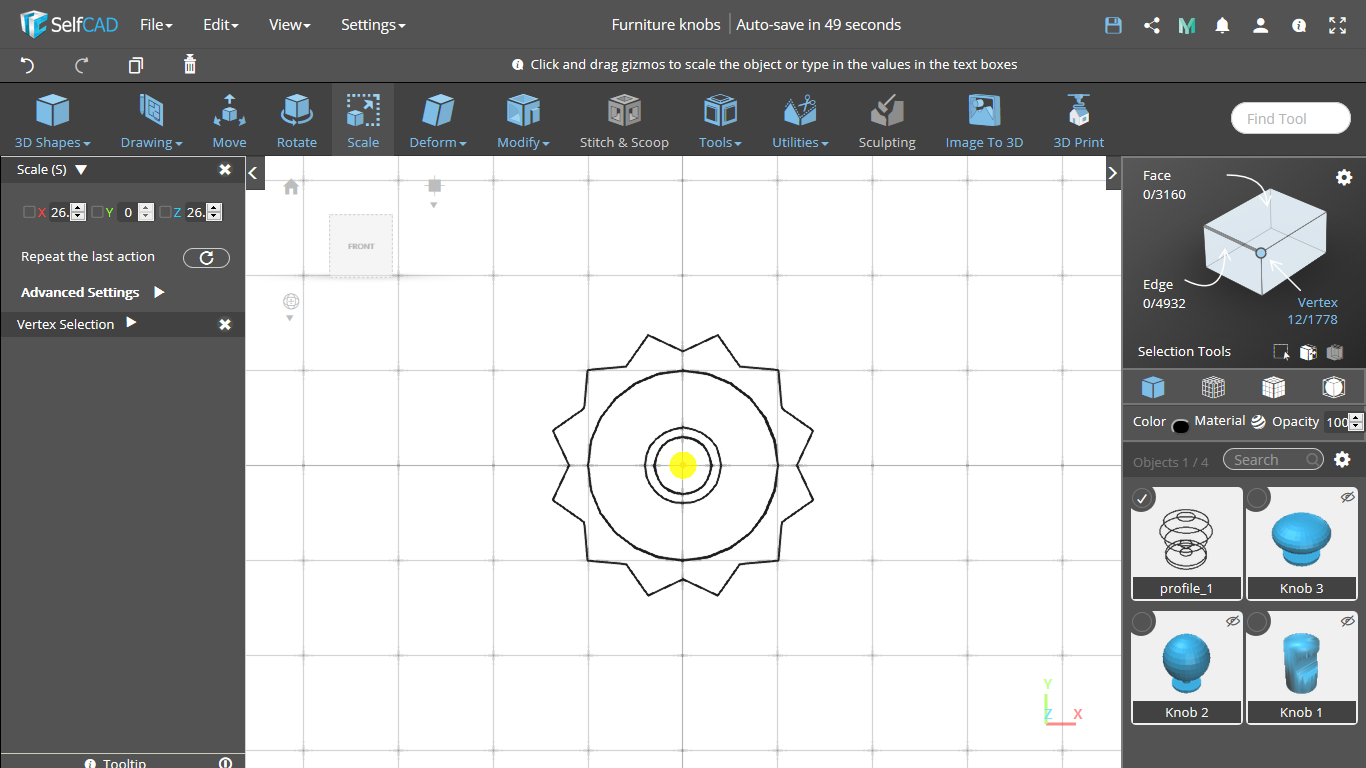Select the wireframe view mode cube
The image size is (1366, 768).
(x=1213, y=387)
